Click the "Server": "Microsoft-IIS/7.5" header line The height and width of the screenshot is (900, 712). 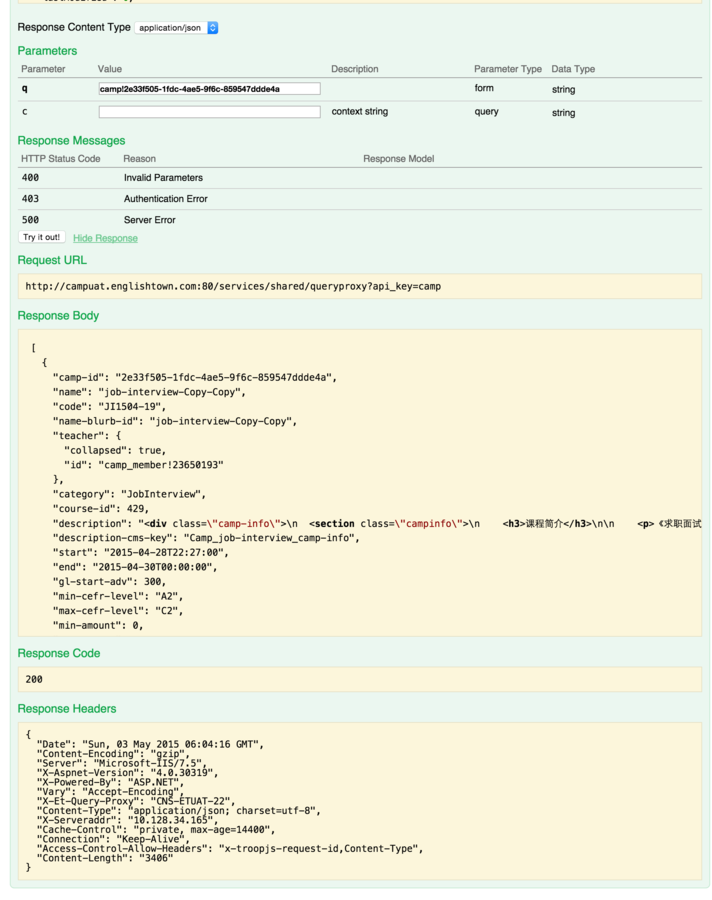coord(122,763)
